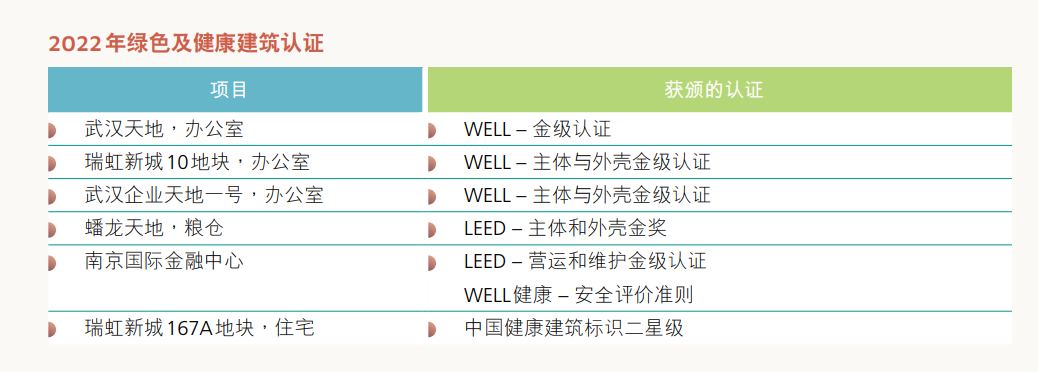
Task: Click the bullet icon before LEED – 营运和维护金级认证
Action: [x=432, y=263]
